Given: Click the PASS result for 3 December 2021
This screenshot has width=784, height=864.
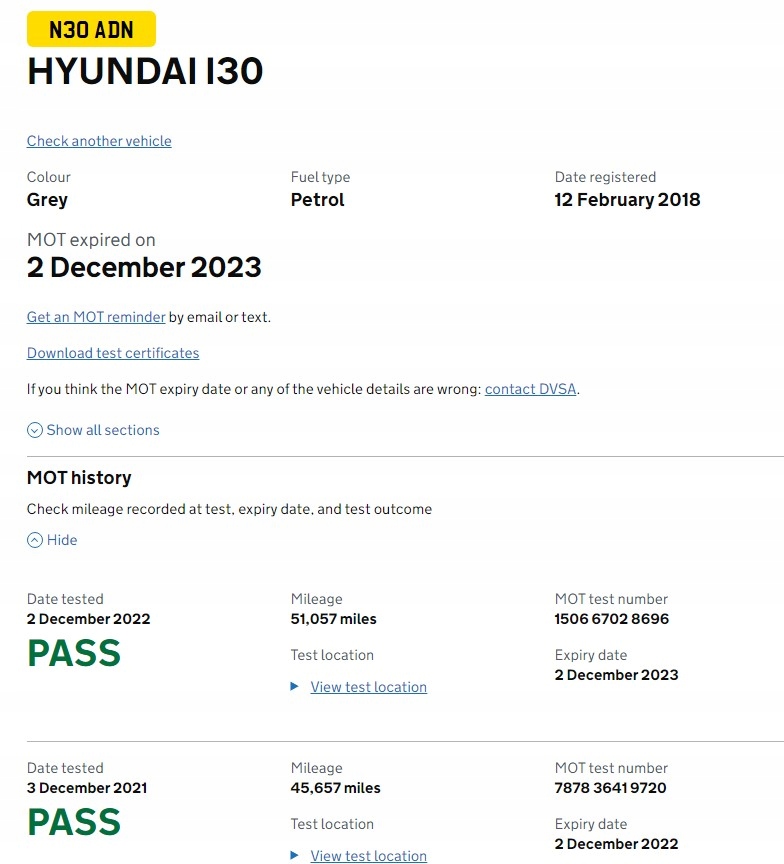Looking at the screenshot, I should pos(74,823).
